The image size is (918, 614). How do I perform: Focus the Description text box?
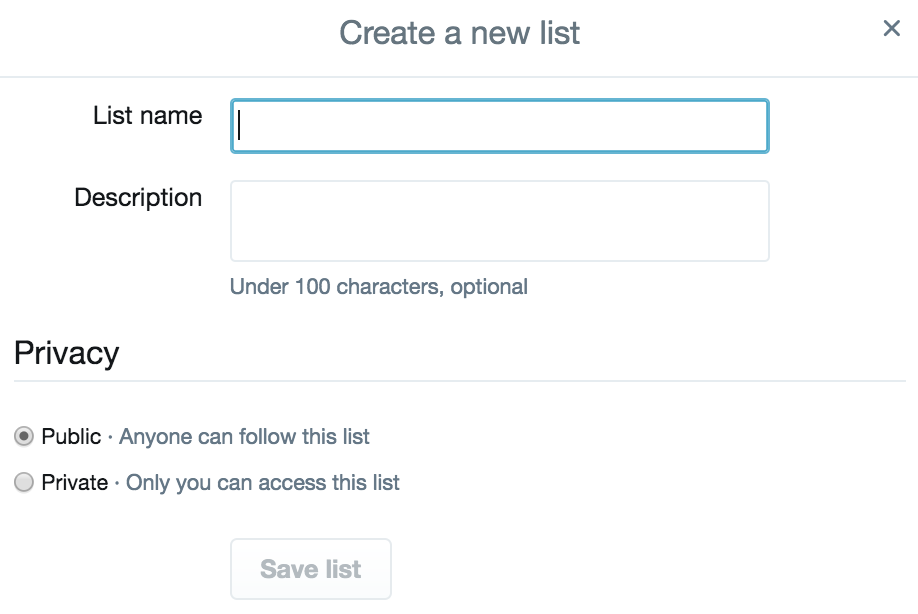click(x=500, y=221)
